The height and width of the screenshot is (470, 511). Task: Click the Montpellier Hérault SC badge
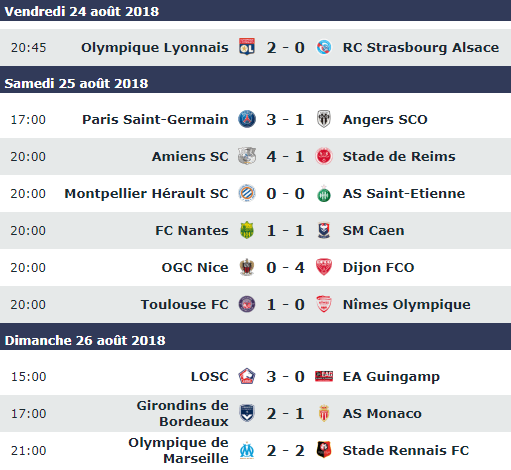point(247,193)
